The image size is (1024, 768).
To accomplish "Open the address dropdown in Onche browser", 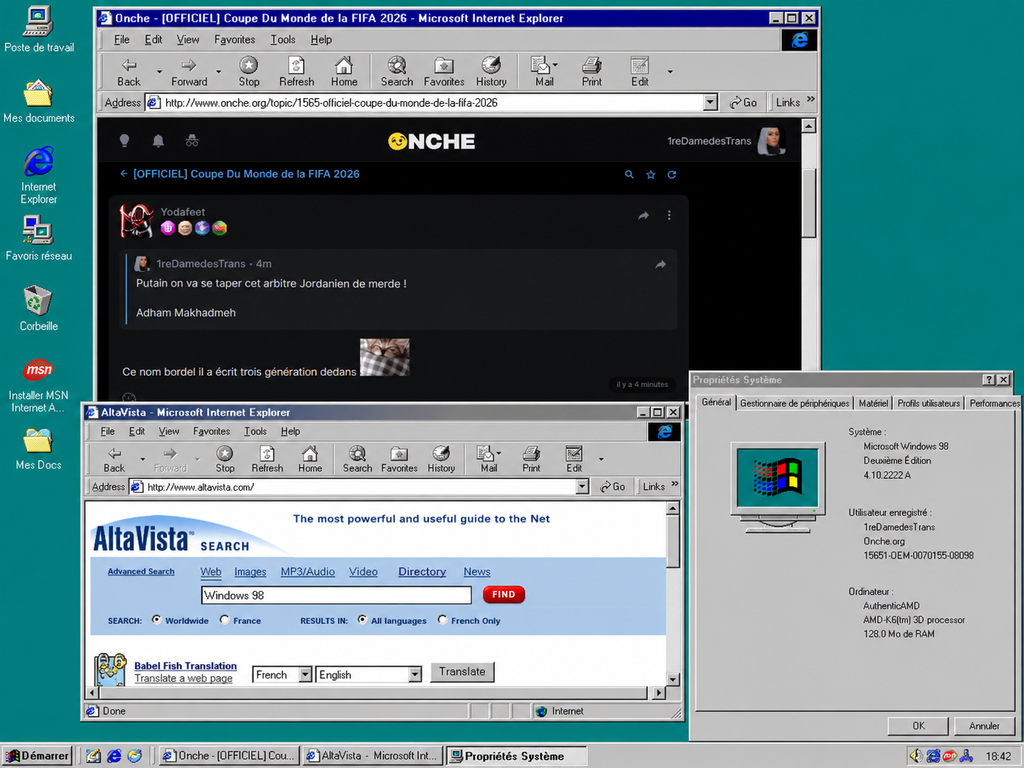I will tap(711, 103).
